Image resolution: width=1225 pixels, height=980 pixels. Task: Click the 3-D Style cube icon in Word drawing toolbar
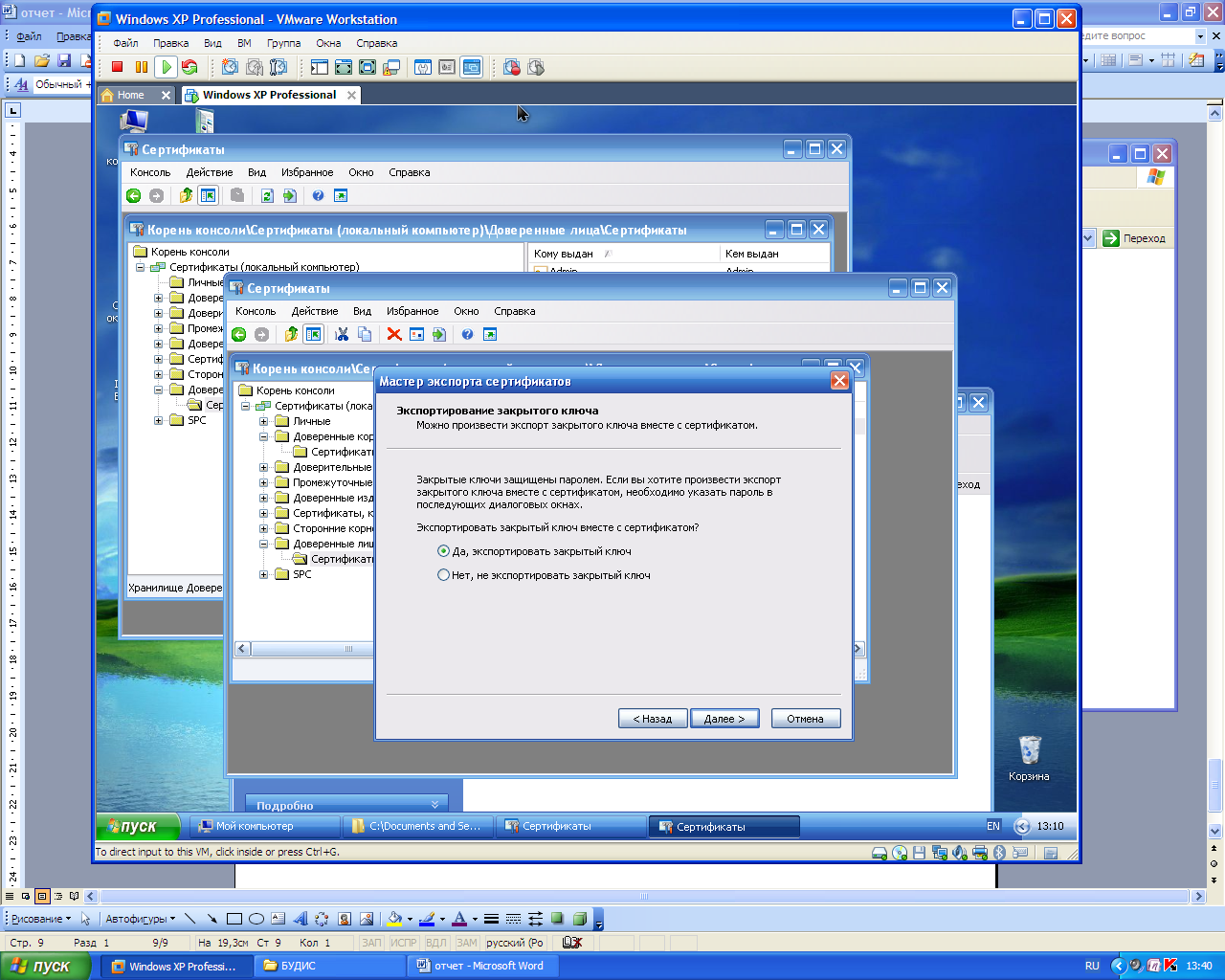(x=579, y=919)
